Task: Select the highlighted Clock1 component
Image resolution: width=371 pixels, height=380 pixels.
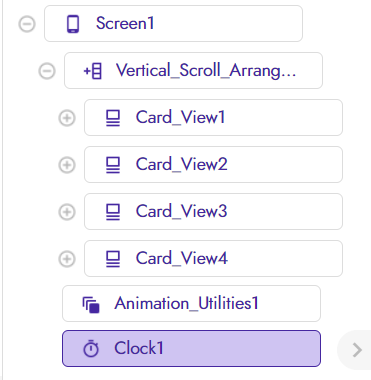Action: coord(191,349)
